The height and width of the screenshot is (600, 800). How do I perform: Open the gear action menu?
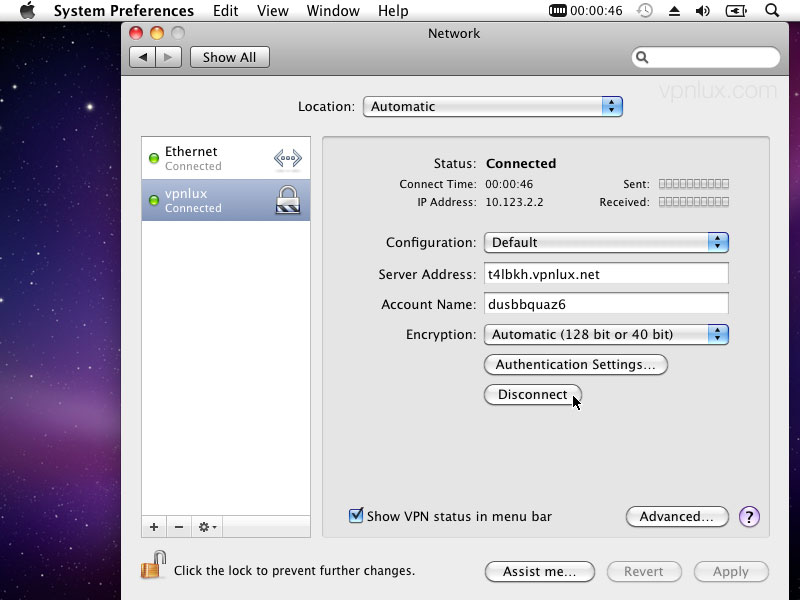207,527
